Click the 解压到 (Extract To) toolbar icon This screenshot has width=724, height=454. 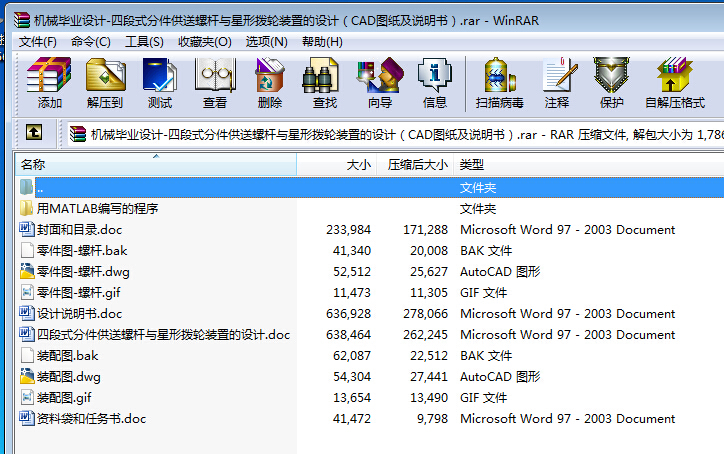click(105, 74)
